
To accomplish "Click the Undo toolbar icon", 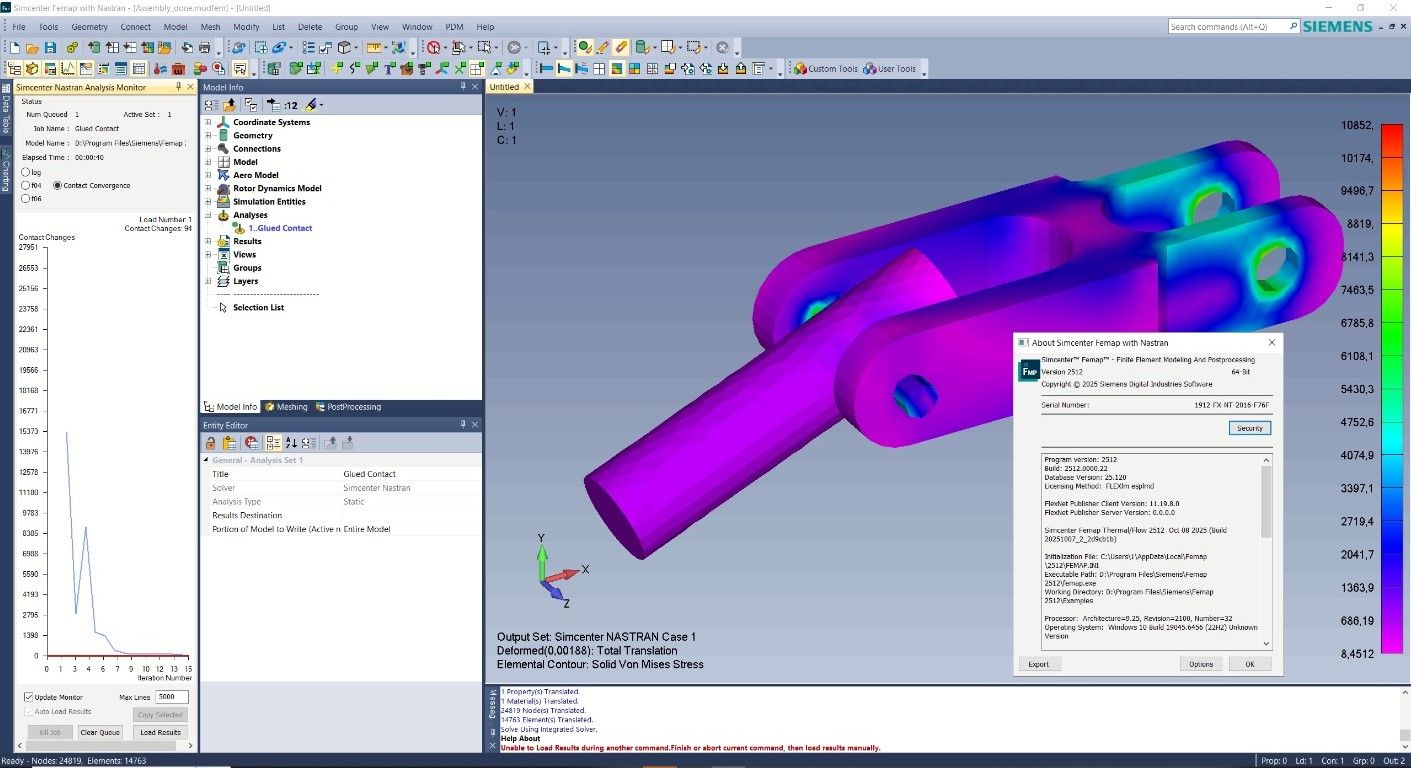I will (186, 47).
